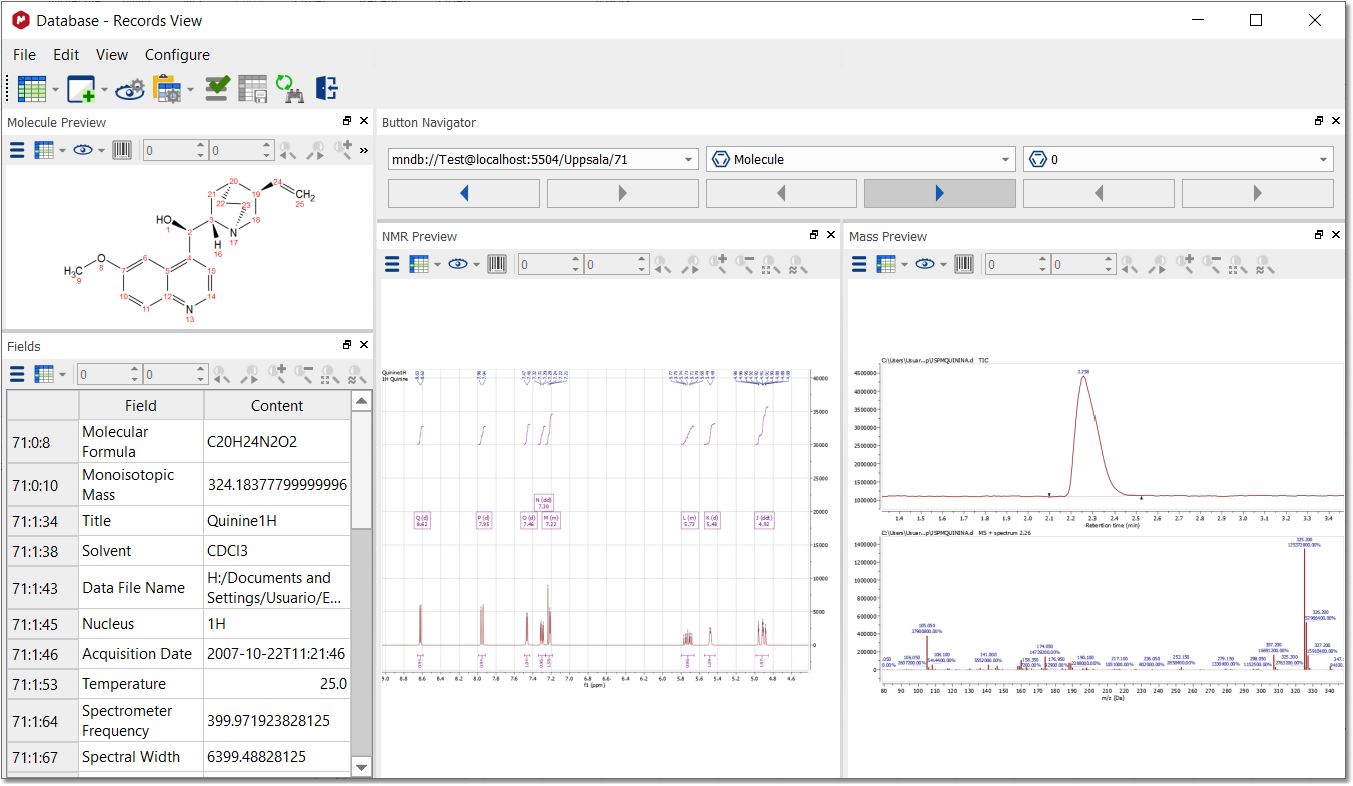Click table icon in NMR Preview toolbar
Screen dimensions: 1353x786
tap(419, 264)
